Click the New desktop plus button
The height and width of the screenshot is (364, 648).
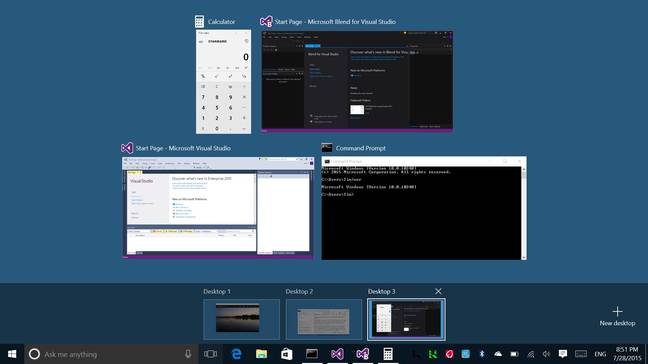(x=617, y=316)
